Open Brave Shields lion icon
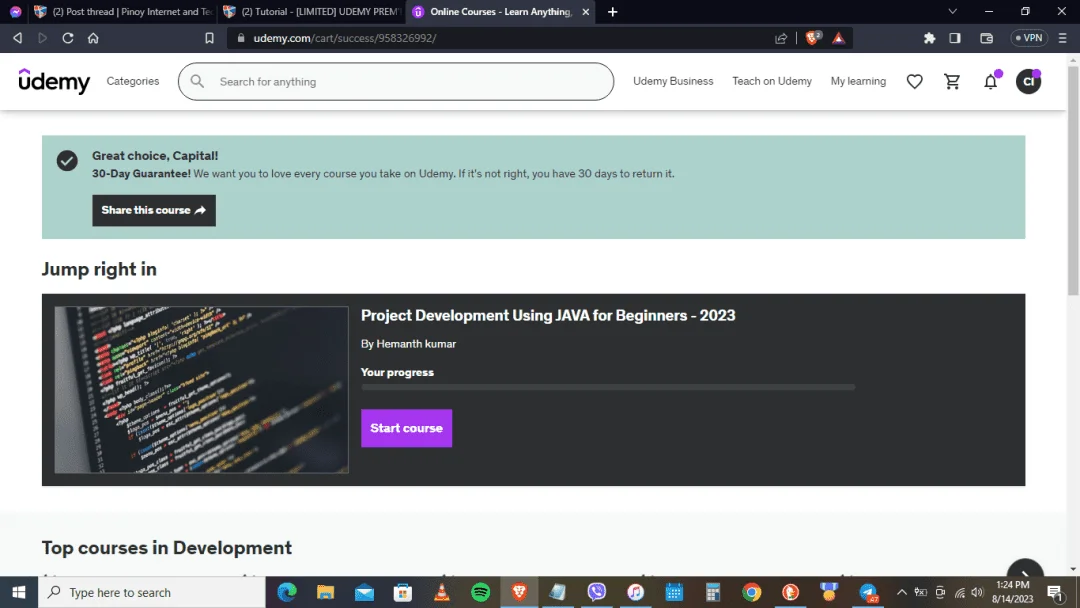1080x608 pixels. [813, 38]
